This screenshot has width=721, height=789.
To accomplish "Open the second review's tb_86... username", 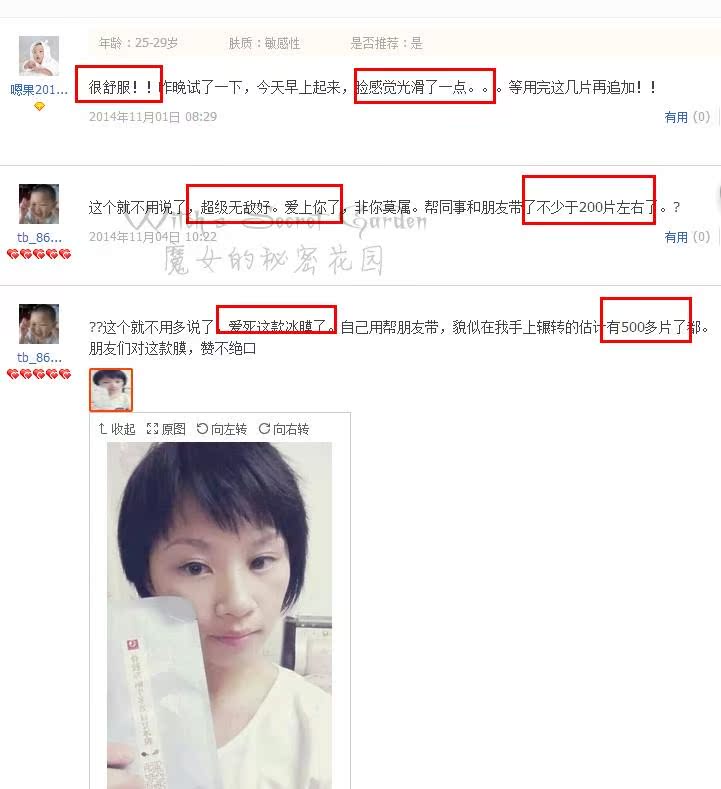I will click(39, 238).
